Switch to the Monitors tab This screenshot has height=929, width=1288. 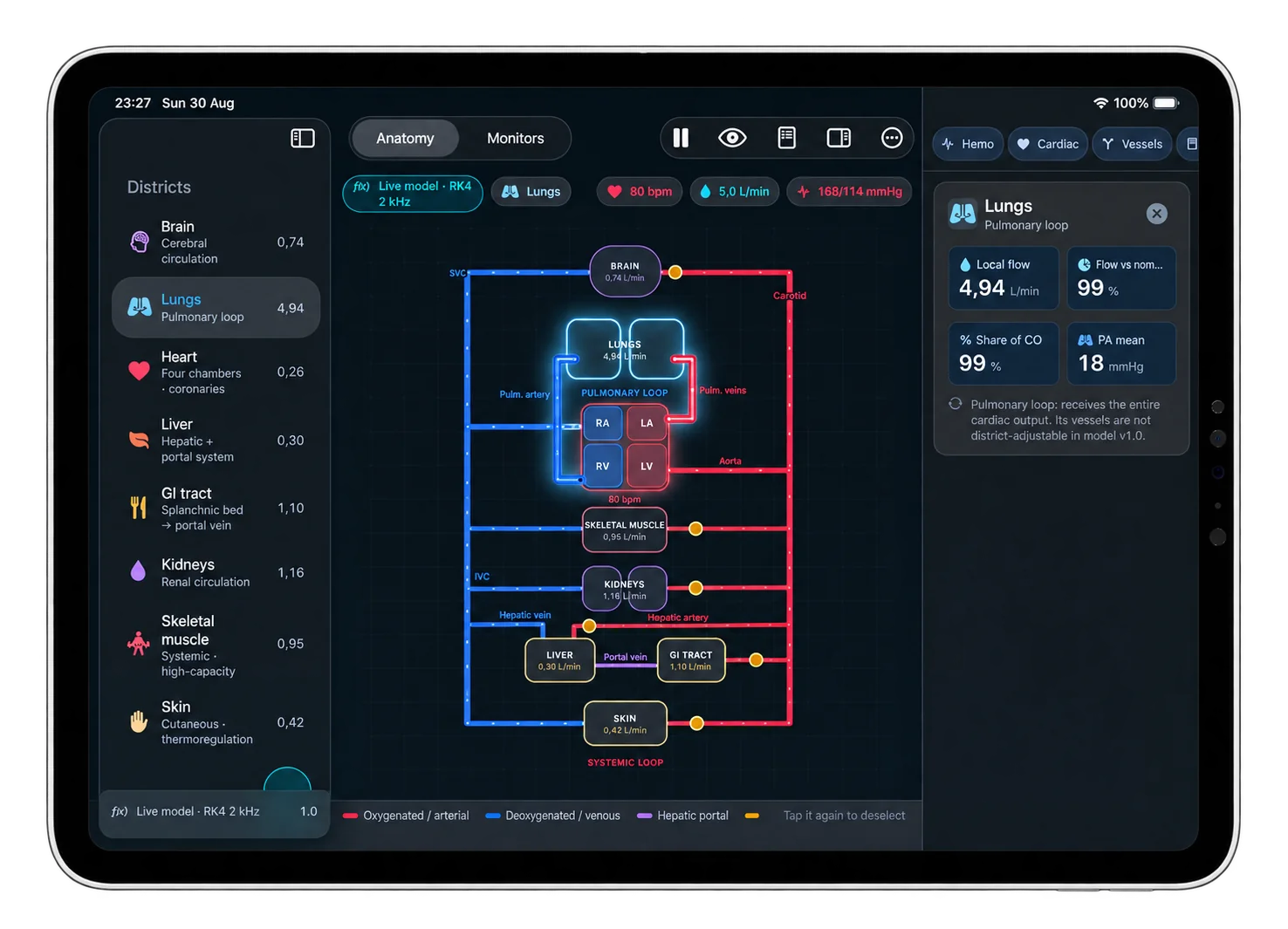(515, 138)
